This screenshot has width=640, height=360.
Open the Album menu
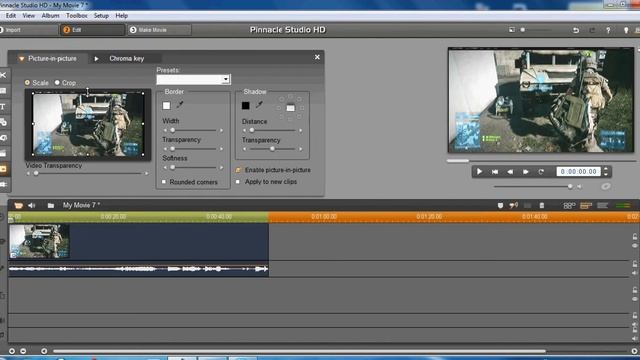click(x=50, y=16)
